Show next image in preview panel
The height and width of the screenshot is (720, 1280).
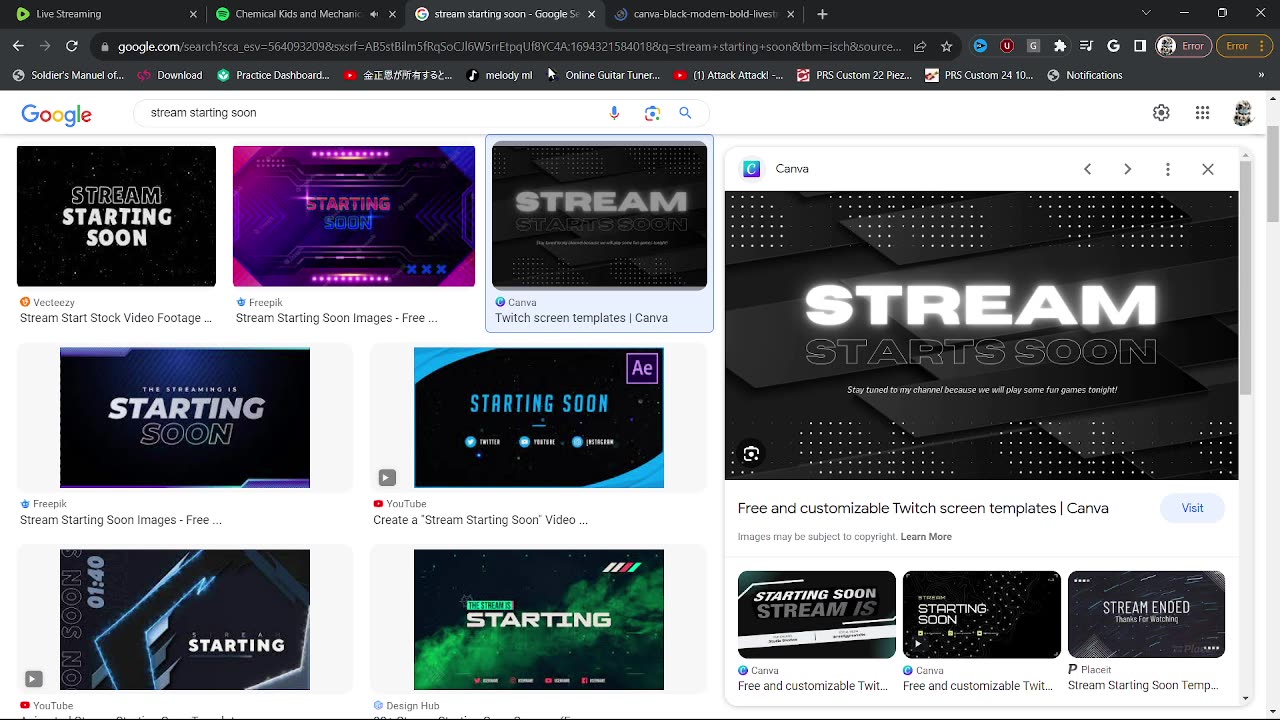click(1127, 169)
